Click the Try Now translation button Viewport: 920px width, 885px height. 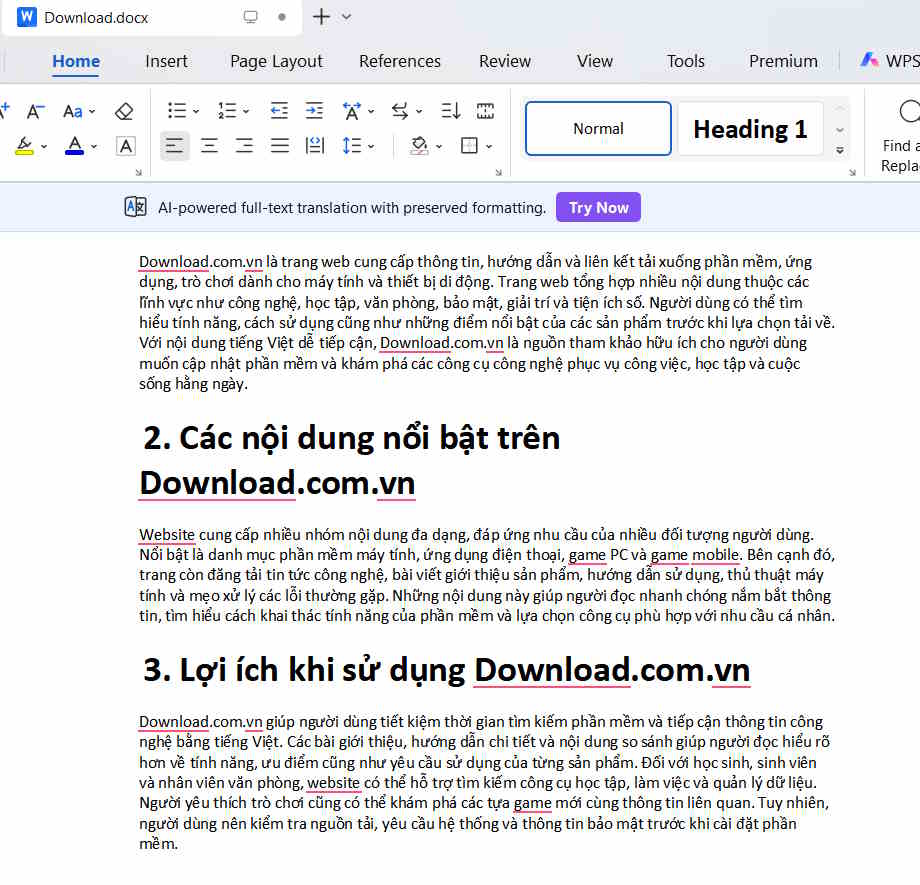click(x=598, y=207)
